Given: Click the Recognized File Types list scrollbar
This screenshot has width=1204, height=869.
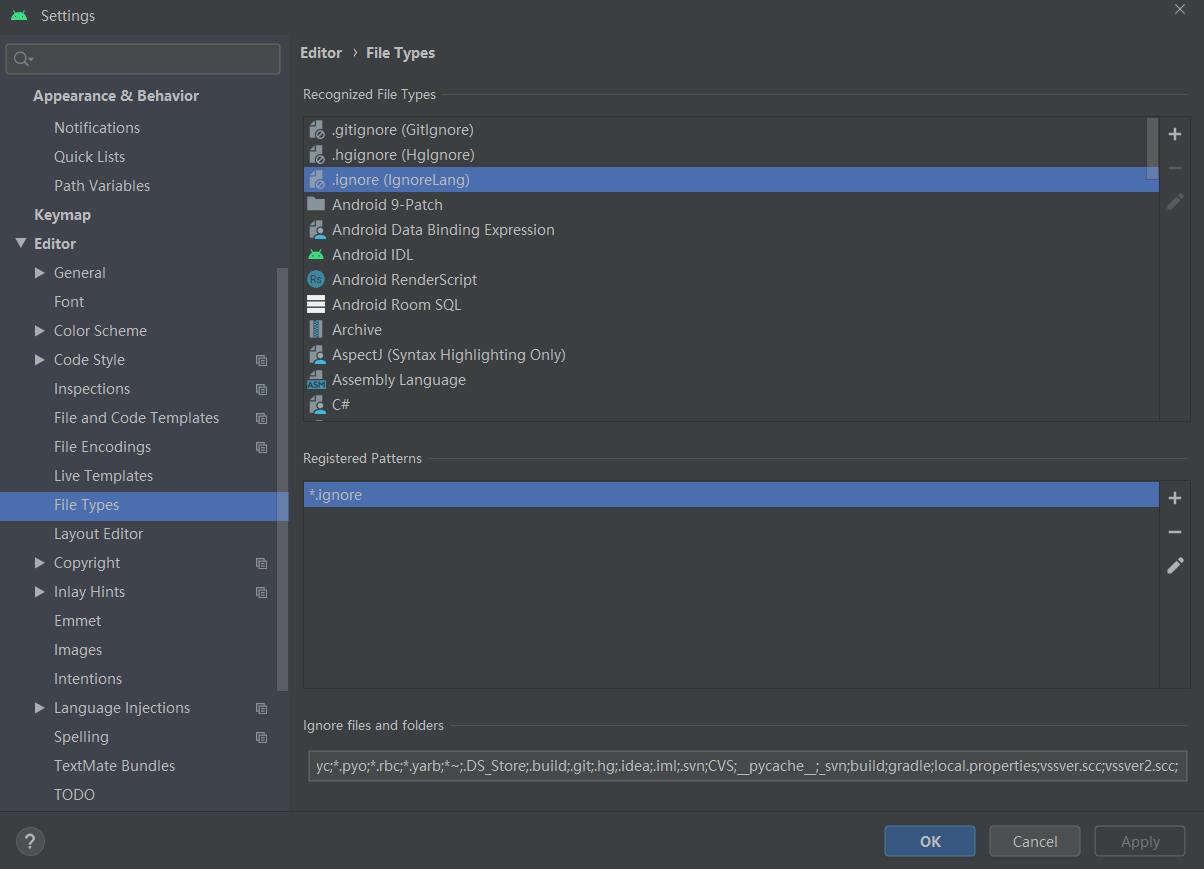Looking at the screenshot, I should pos(1153,148).
